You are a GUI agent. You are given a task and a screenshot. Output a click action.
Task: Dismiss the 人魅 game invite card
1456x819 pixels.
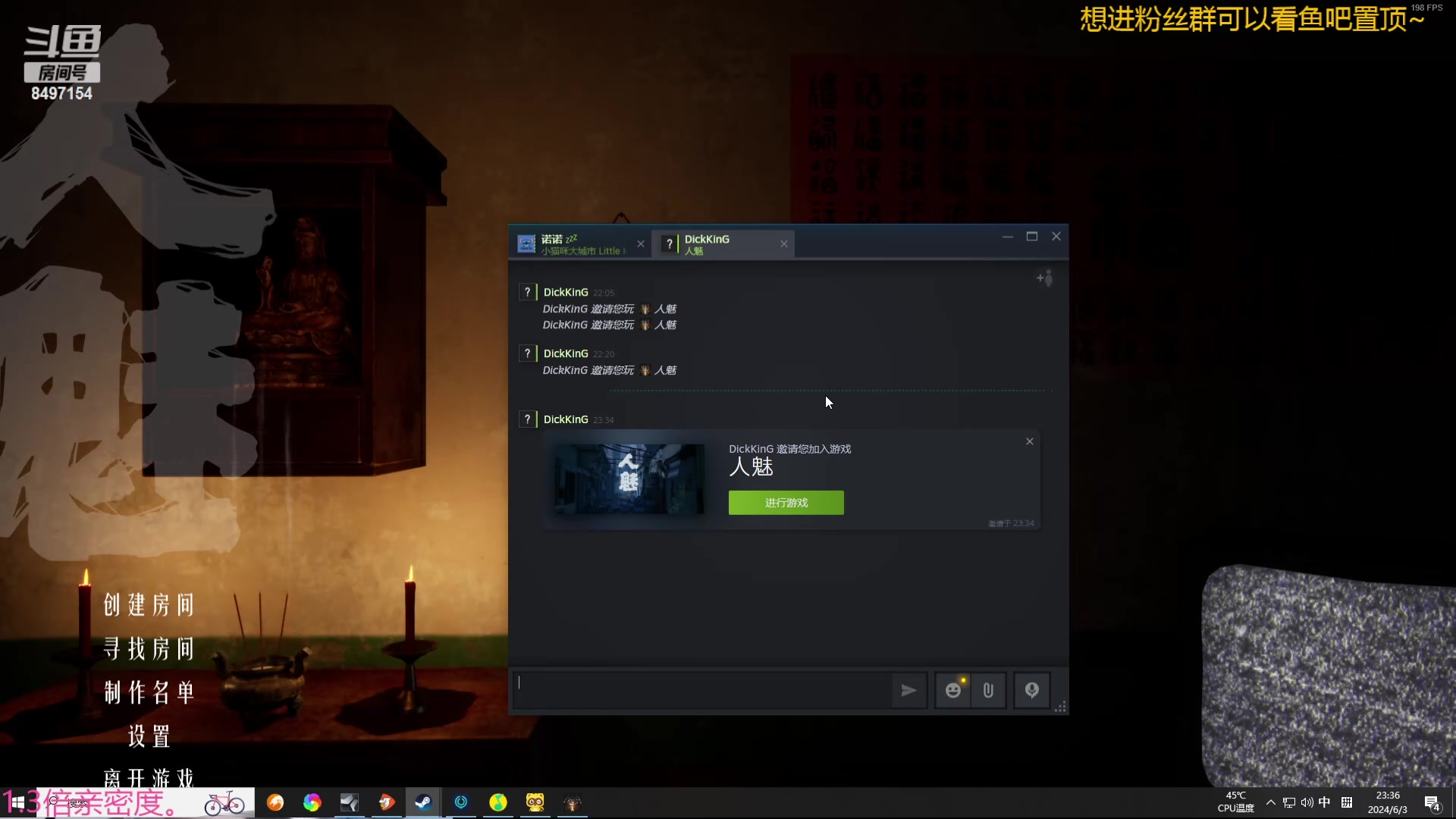point(1030,441)
